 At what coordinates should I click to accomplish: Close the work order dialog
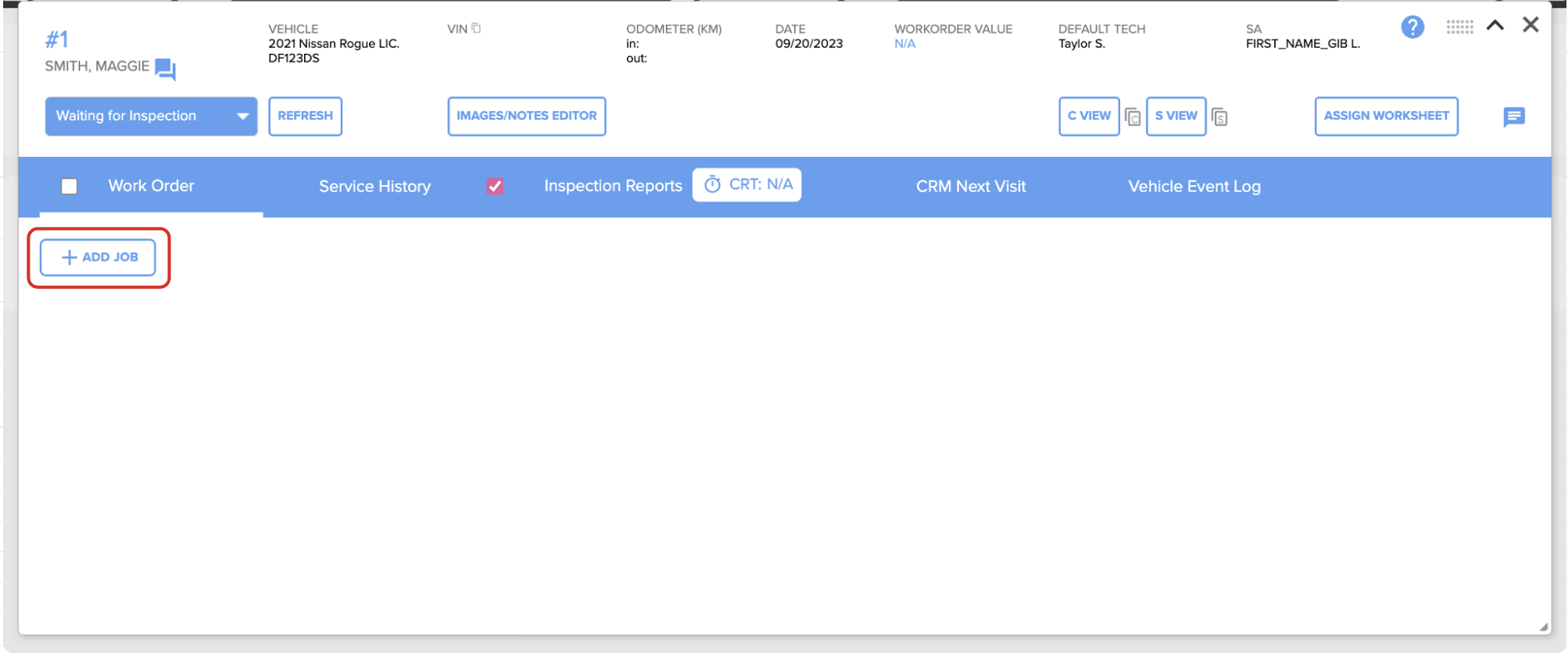[x=1530, y=25]
